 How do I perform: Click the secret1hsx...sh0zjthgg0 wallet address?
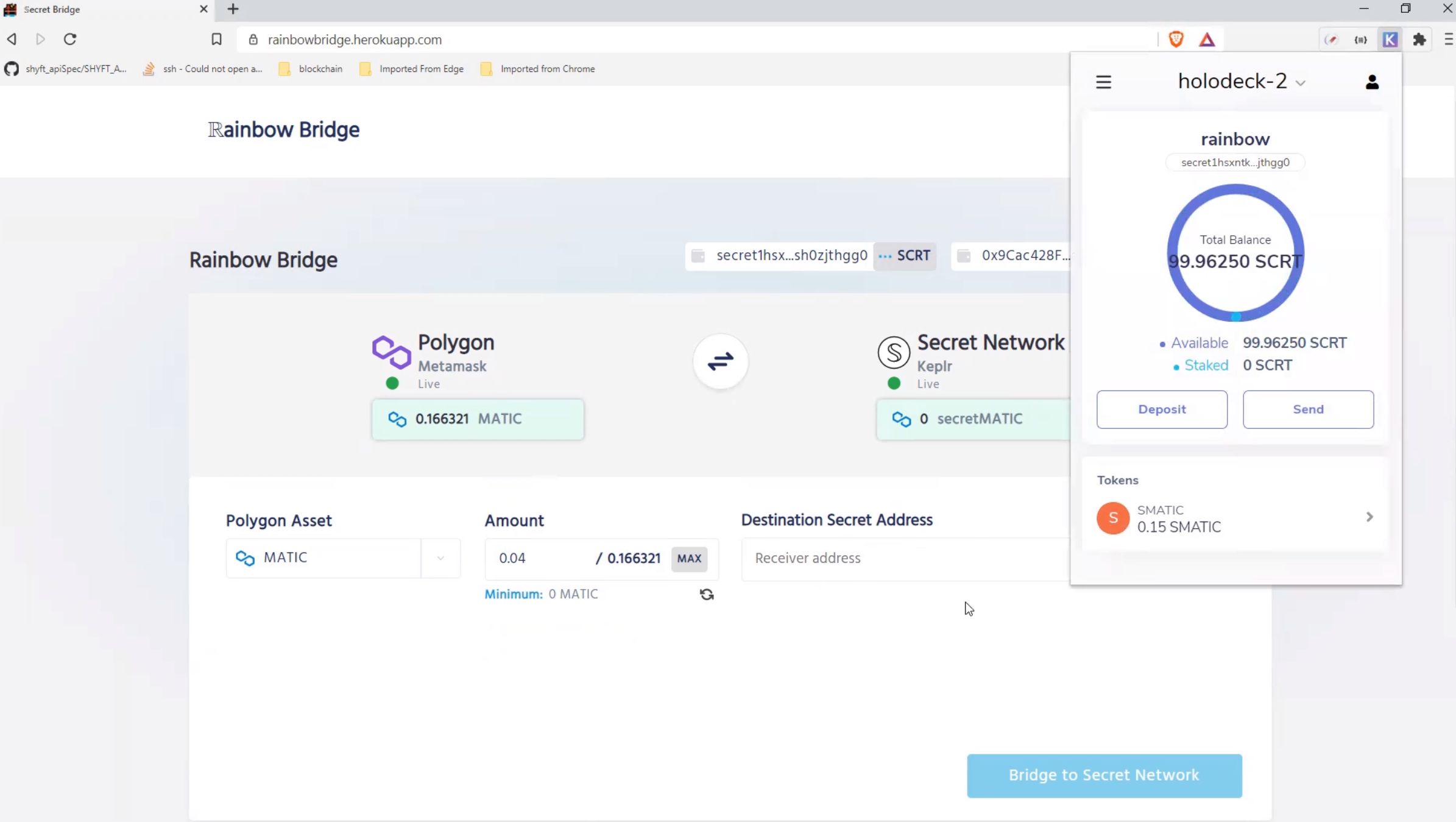(x=791, y=255)
